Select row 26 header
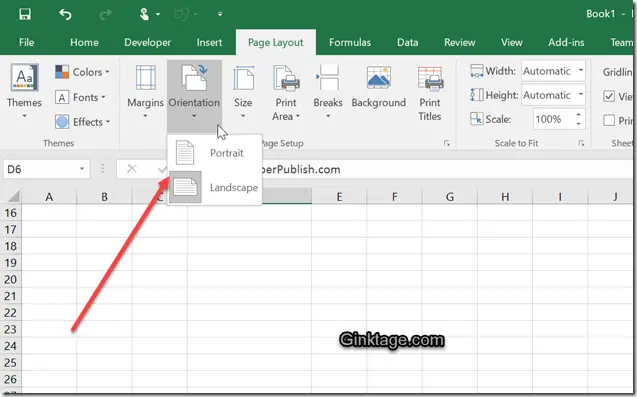Viewport: 637px width, 397px height. [x=11, y=379]
